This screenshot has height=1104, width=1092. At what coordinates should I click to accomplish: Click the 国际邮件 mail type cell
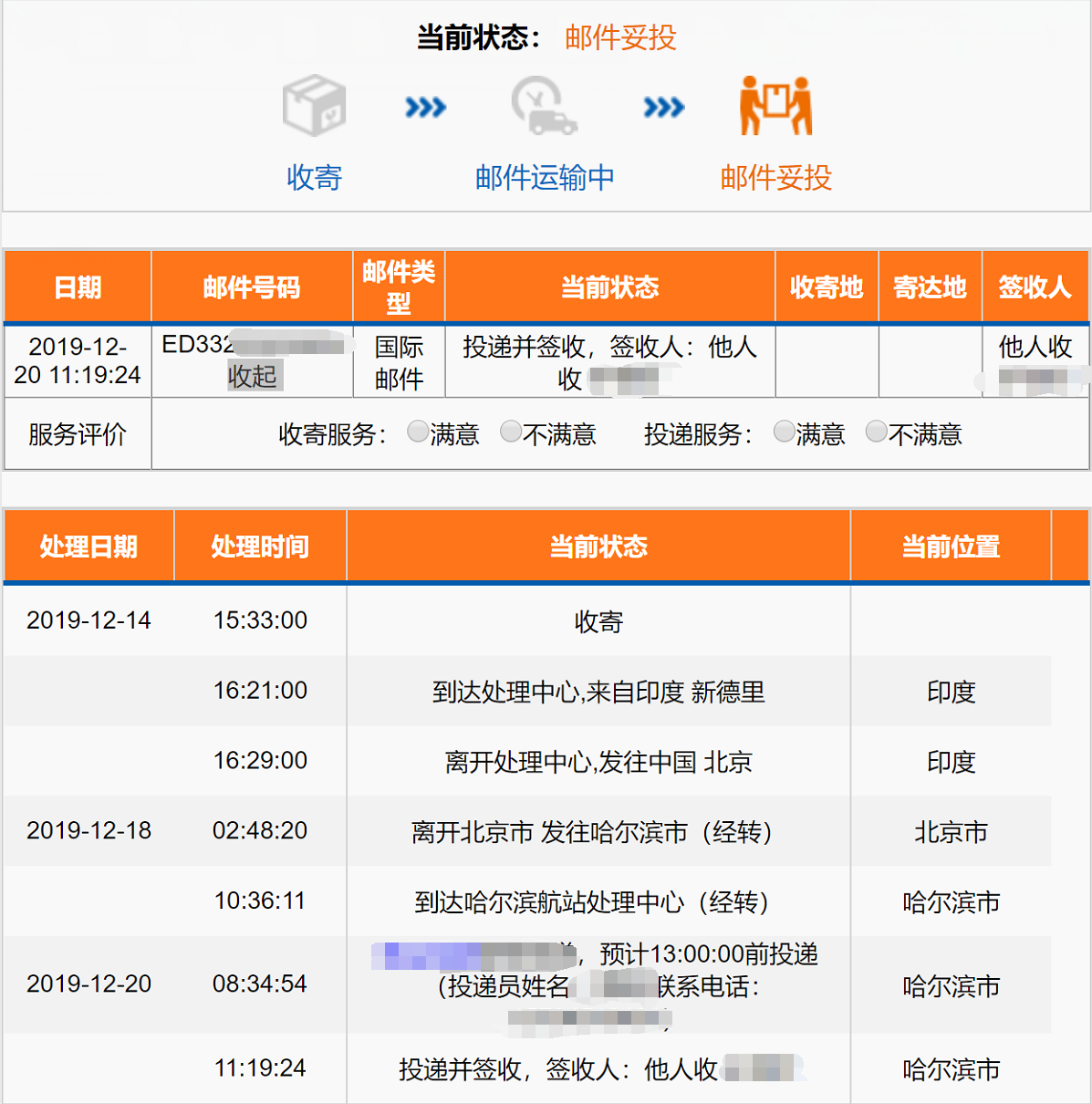(x=398, y=361)
